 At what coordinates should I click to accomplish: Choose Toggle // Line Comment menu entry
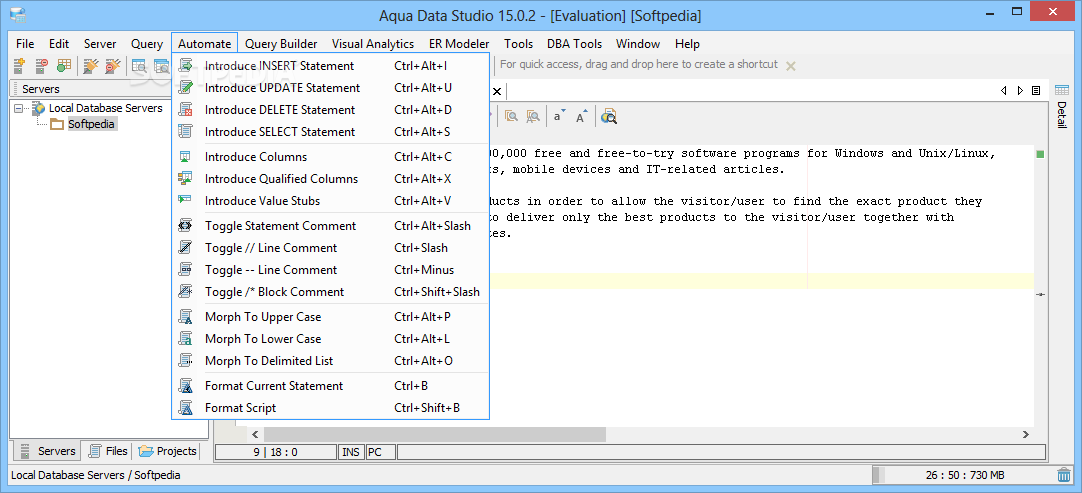(331, 247)
